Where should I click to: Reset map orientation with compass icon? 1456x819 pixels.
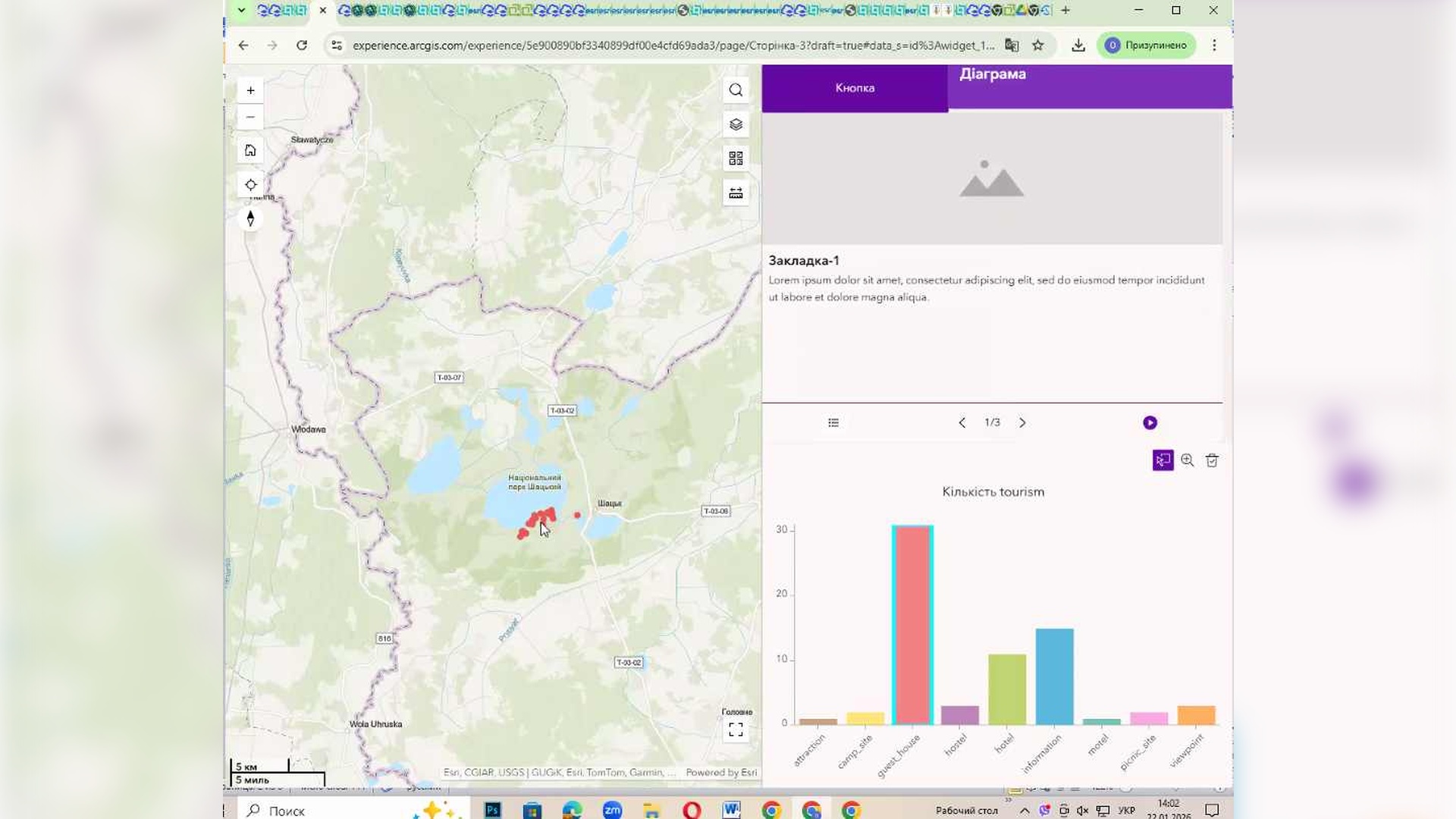[250, 218]
